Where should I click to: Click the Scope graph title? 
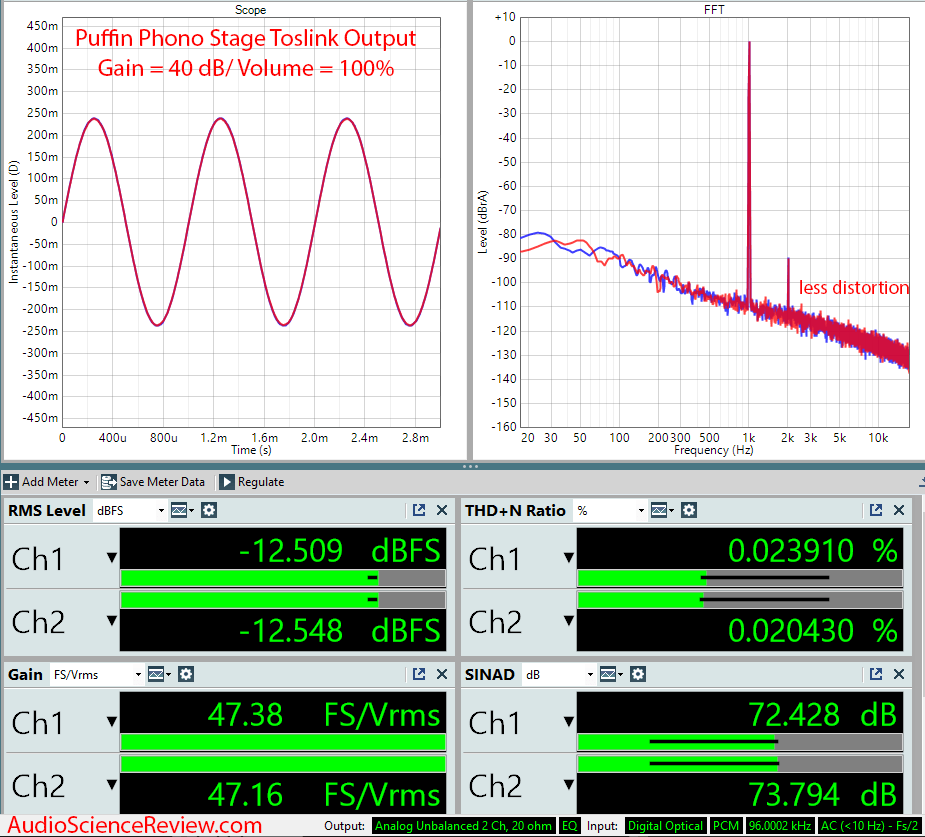pos(250,9)
